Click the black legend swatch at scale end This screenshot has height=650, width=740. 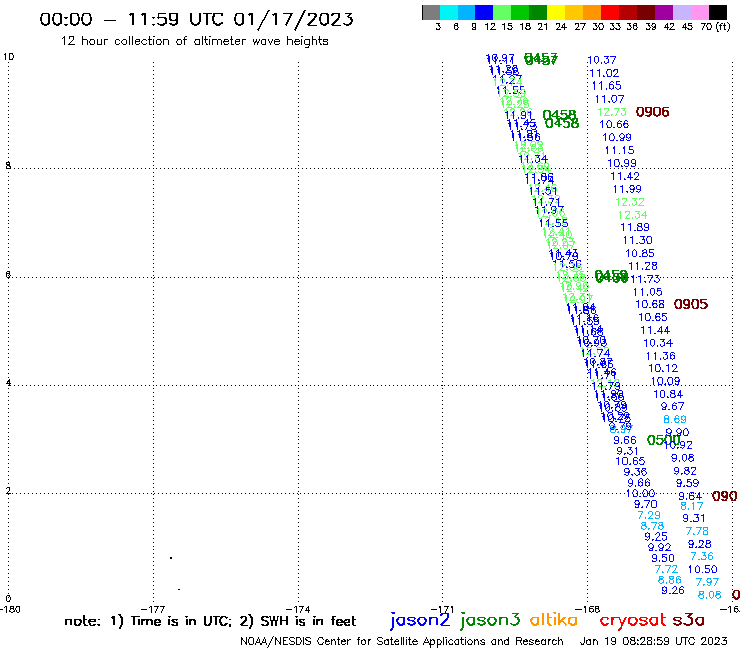click(717, 12)
